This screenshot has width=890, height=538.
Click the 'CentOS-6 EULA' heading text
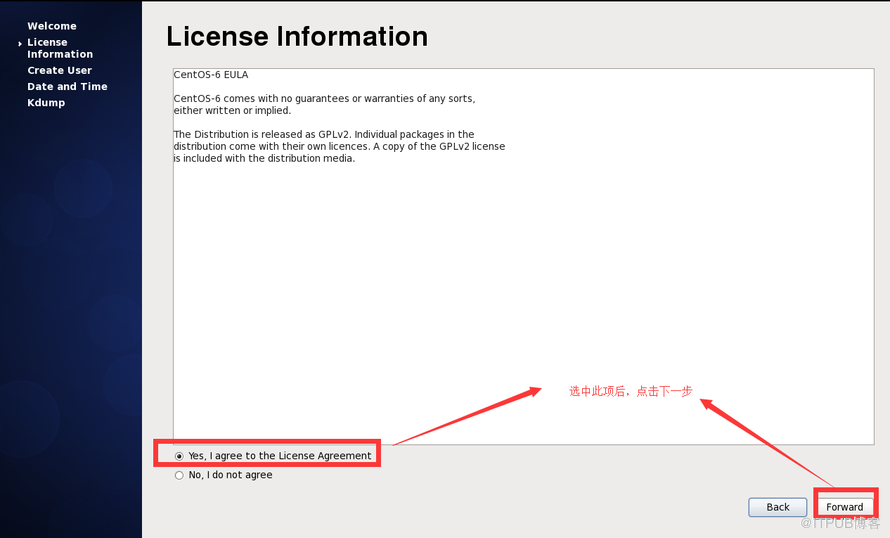tap(211, 74)
